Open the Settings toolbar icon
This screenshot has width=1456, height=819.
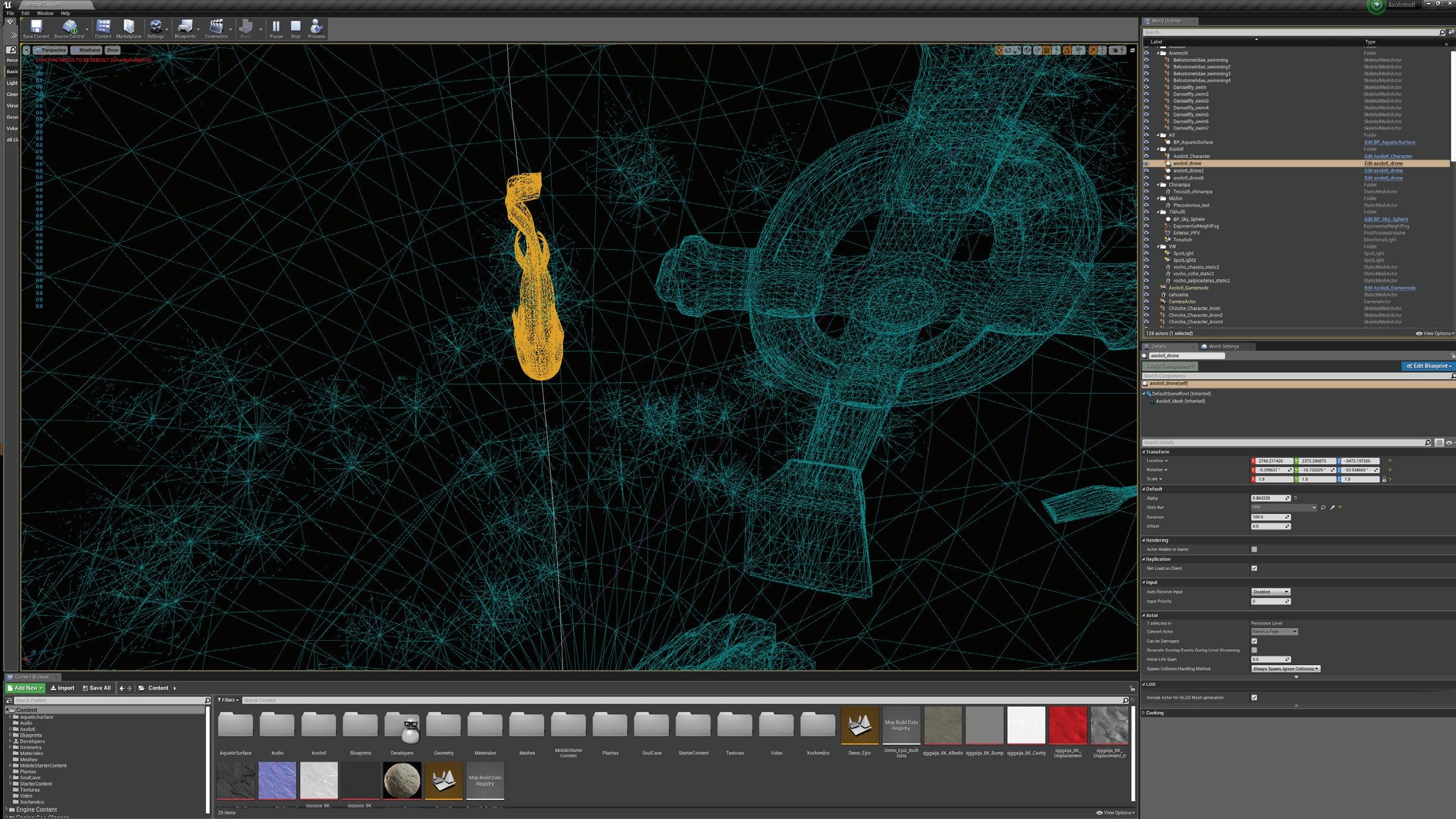[x=155, y=28]
